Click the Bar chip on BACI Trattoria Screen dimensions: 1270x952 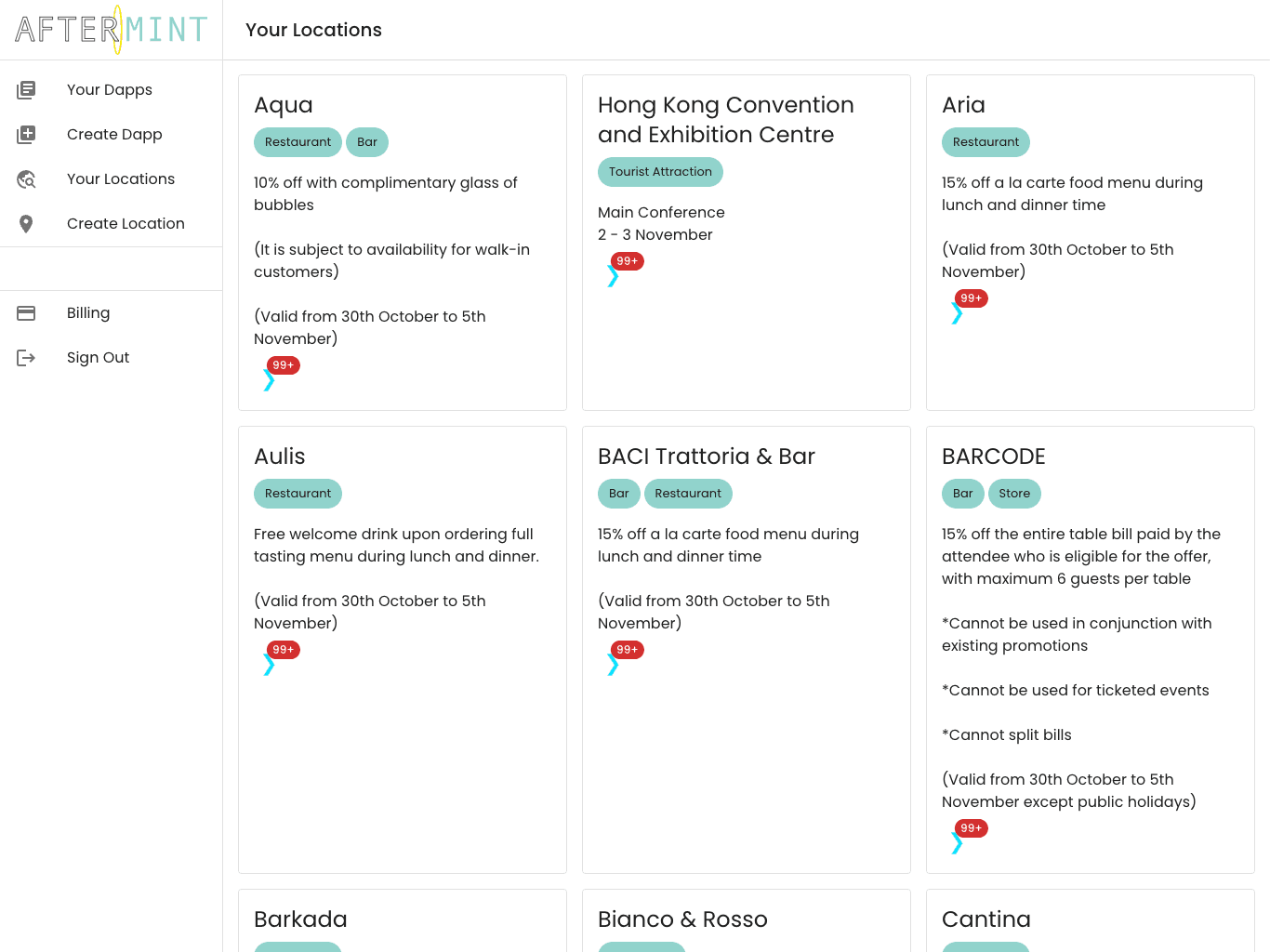[619, 494]
